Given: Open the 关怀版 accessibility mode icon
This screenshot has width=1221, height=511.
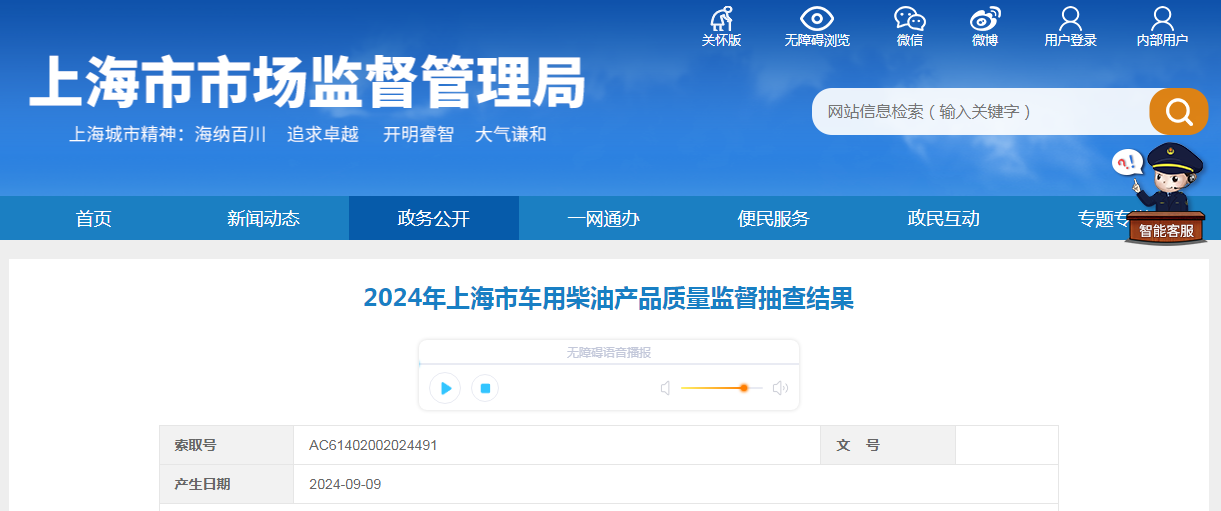Looking at the screenshot, I should click(x=721, y=19).
